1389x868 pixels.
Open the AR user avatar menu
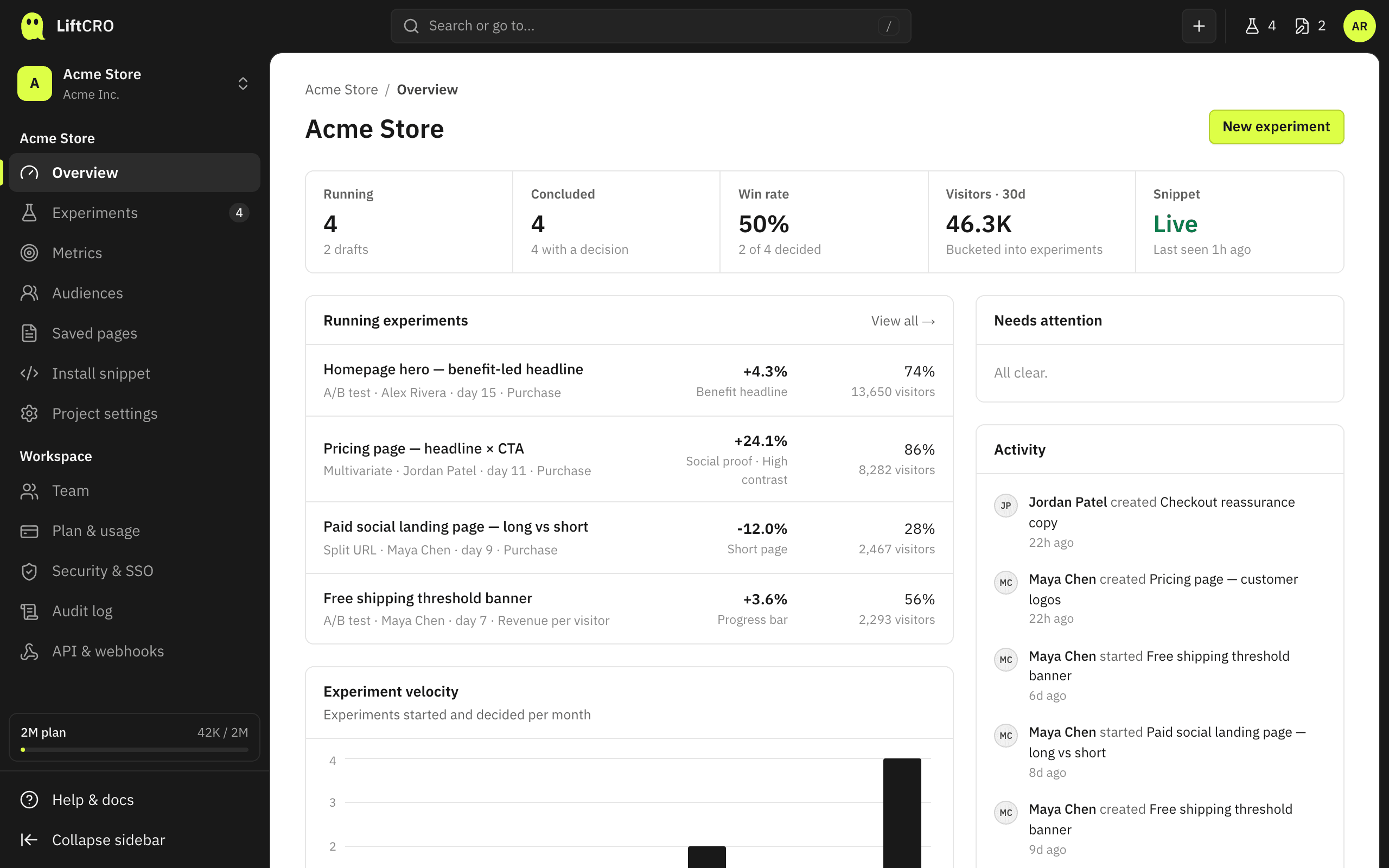pos(1359,26)
